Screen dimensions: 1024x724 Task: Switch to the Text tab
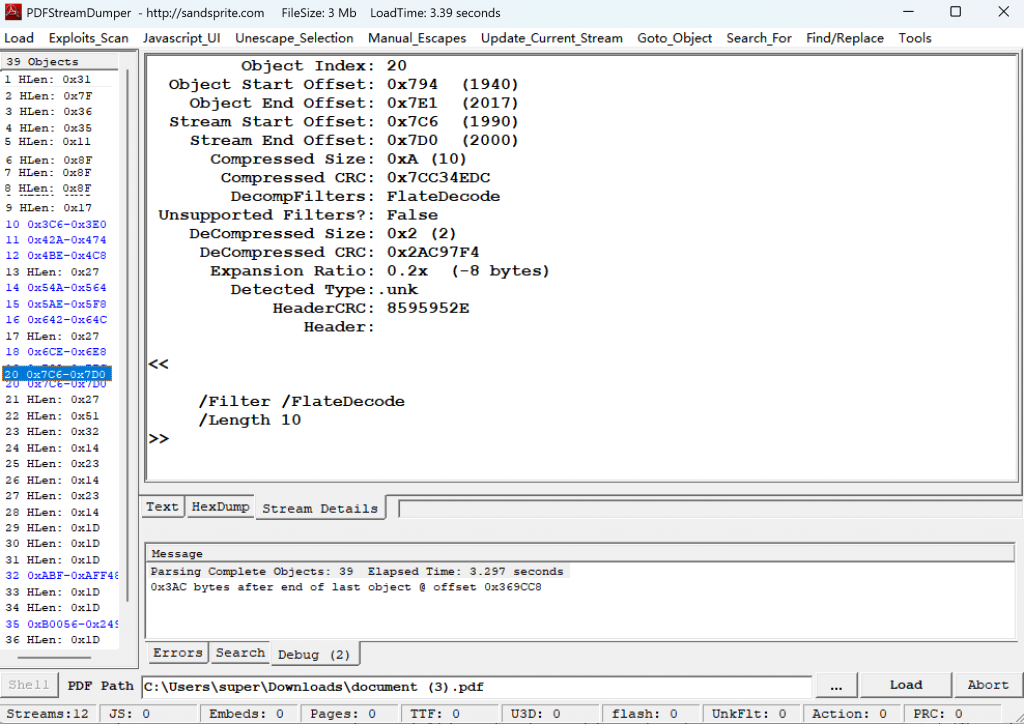162,507
